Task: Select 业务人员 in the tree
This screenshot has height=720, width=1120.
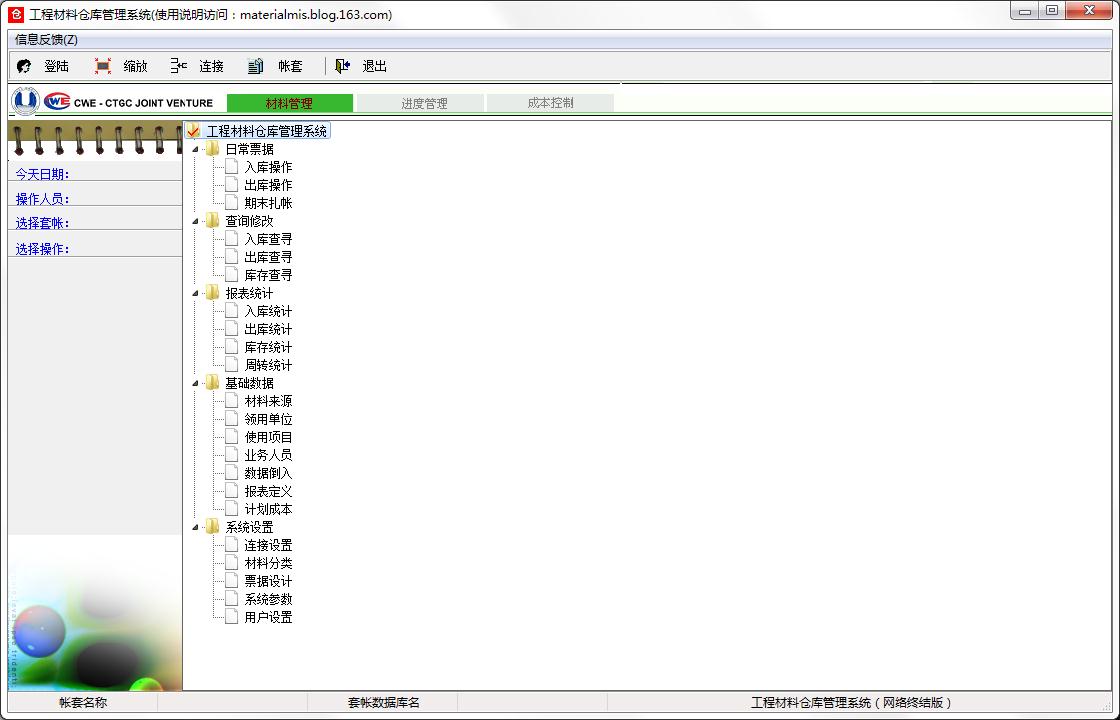Action: 268,455
